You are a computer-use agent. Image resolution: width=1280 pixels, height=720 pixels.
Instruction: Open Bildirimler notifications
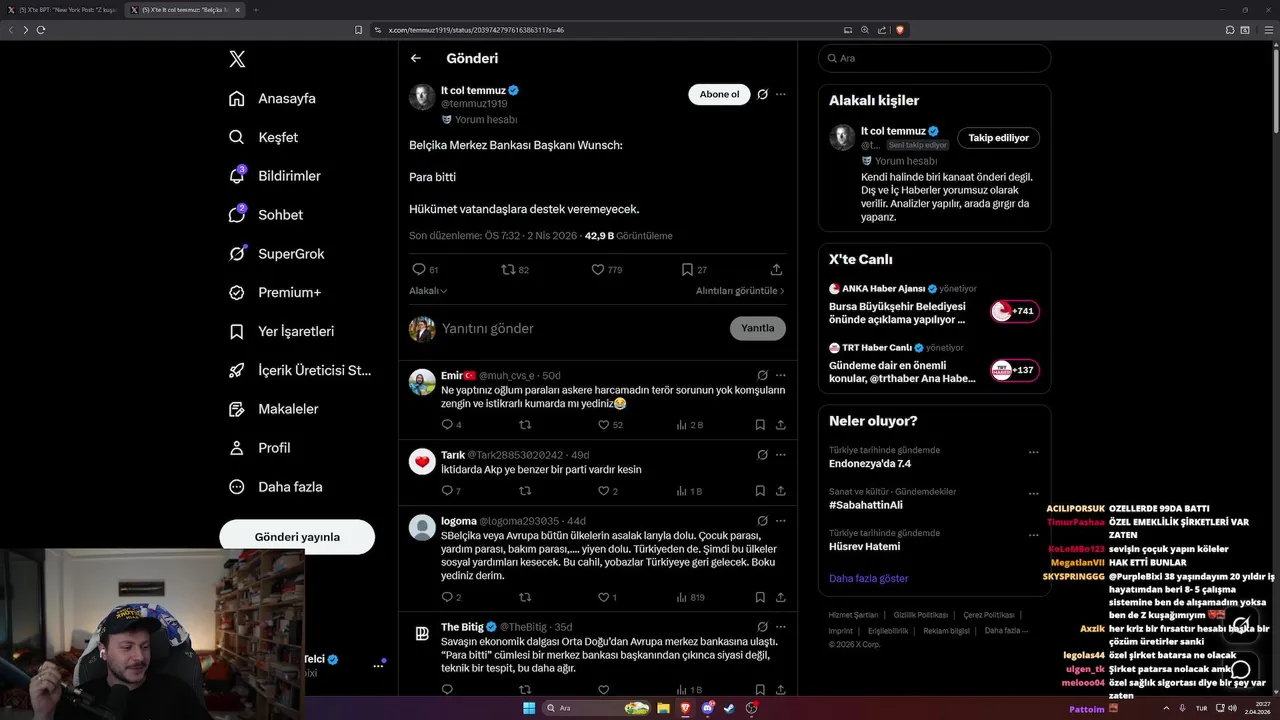[x=274, y=176]
